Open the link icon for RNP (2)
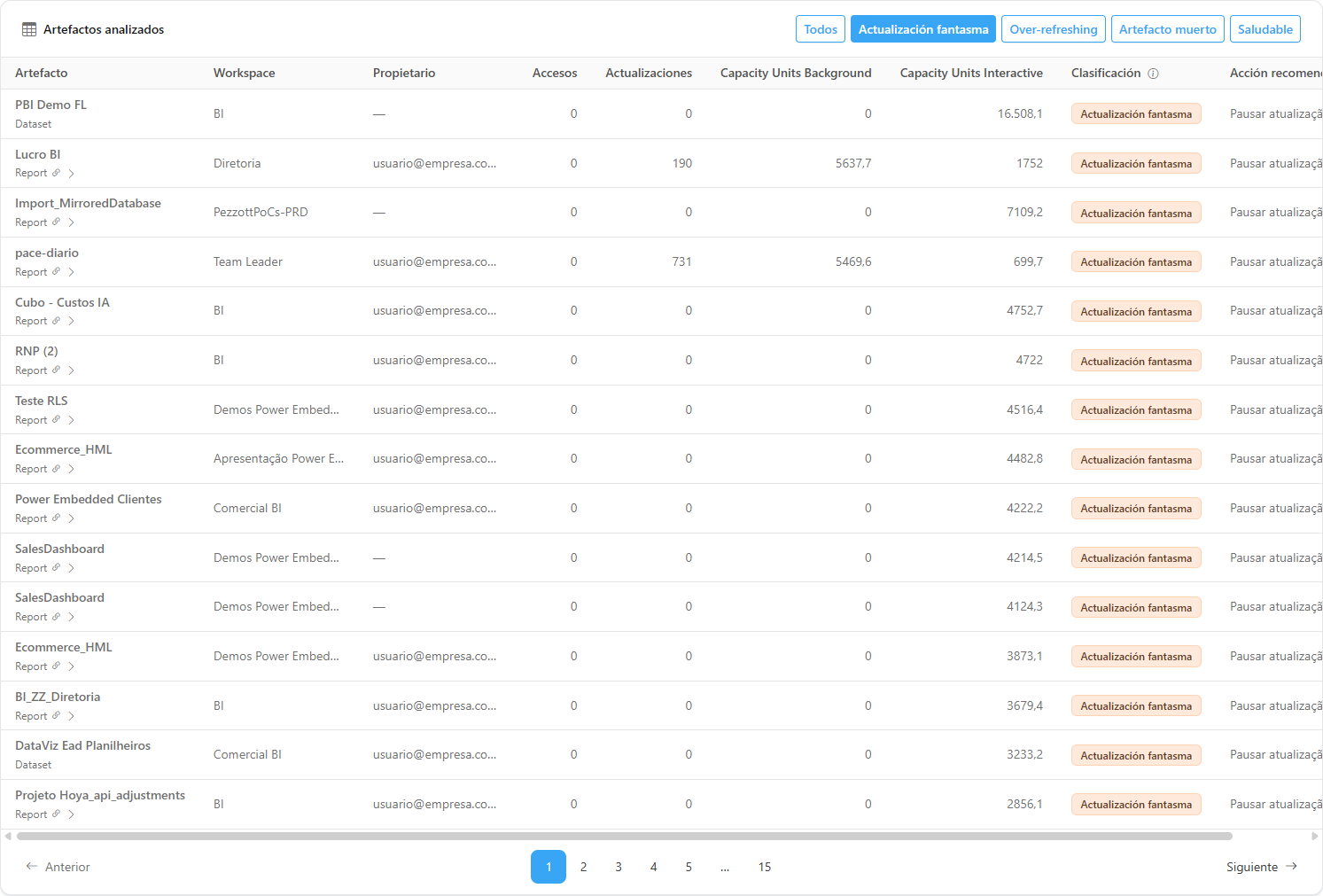Image resolution: width=1323 pixels, height=896 pixels. (56, 370)
